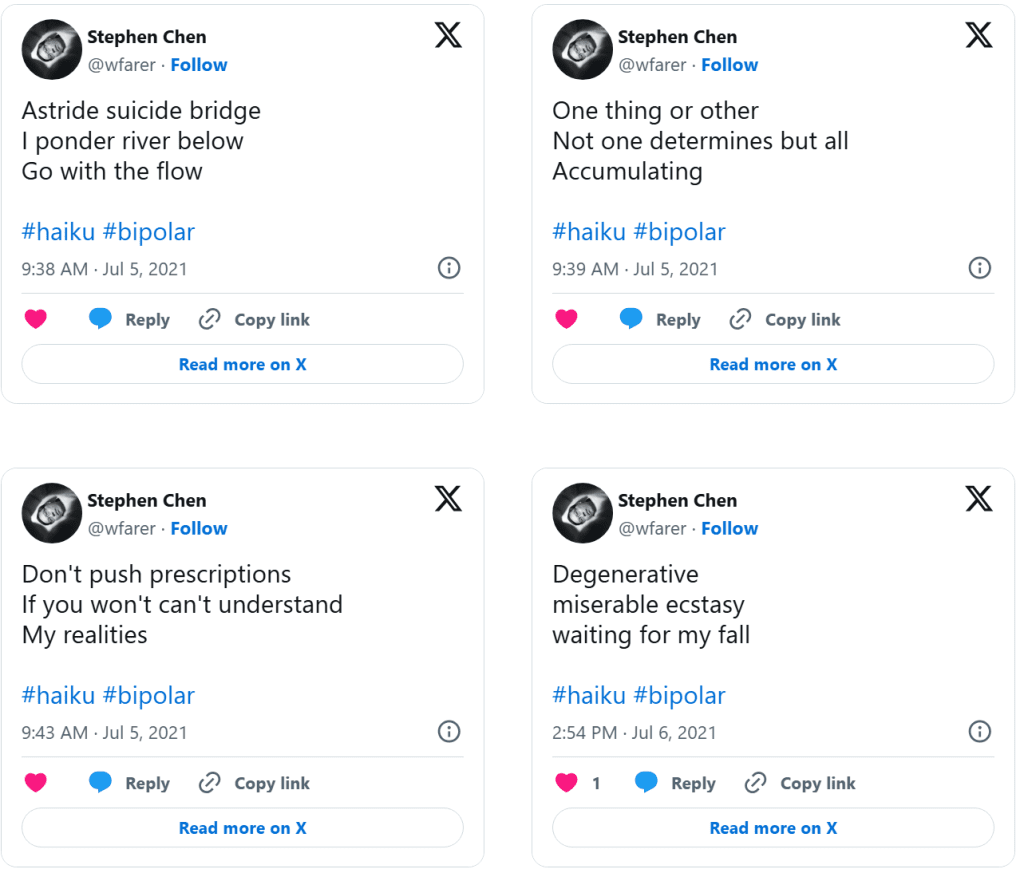Screen dimensions: 1024x873
Task: Open the #haiku hashtag in the 'Don't push prescriptions' tweet
Action: click(58, 696)
